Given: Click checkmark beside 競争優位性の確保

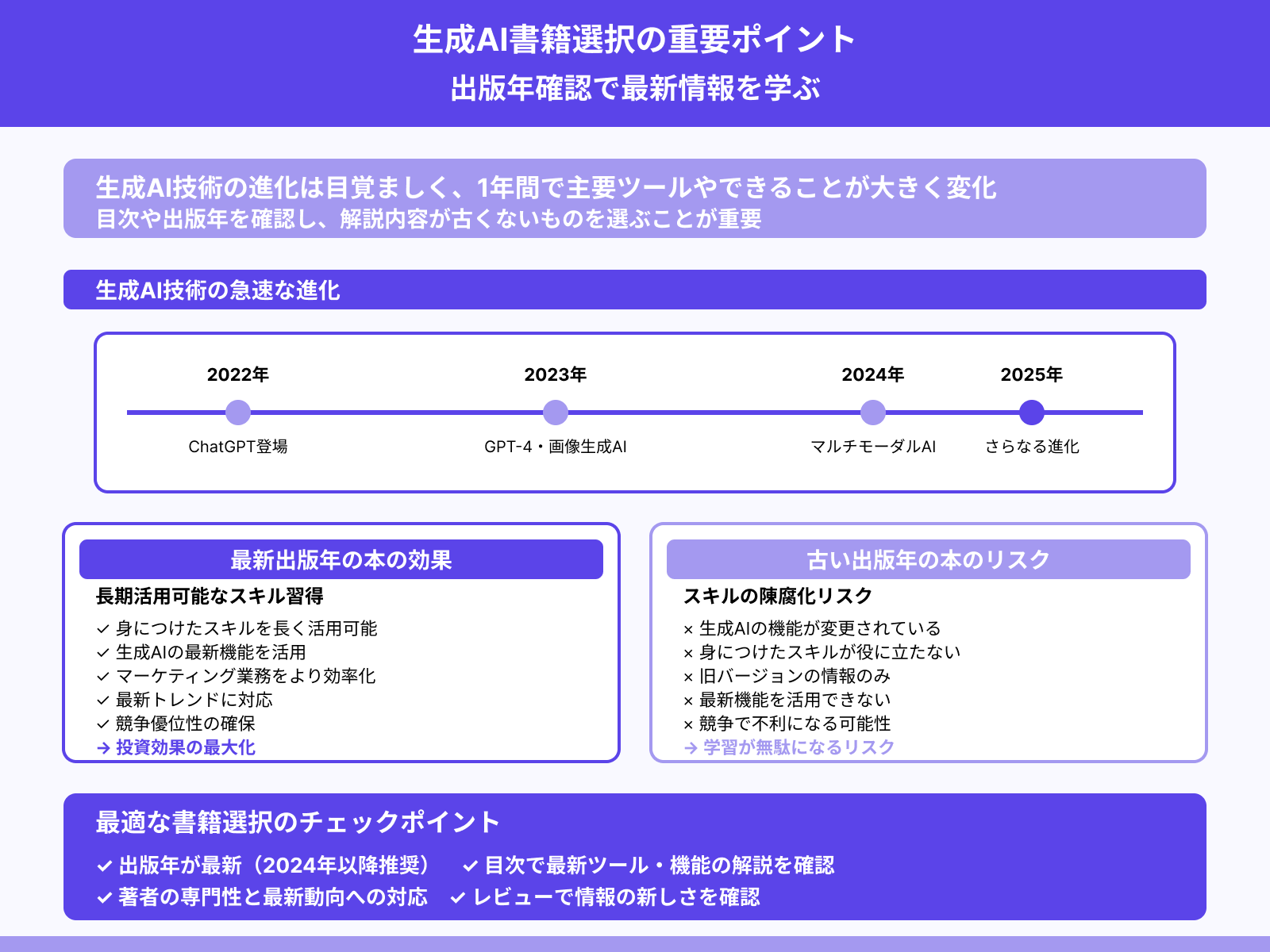Looking at the screenshot, I should (102, 724).
